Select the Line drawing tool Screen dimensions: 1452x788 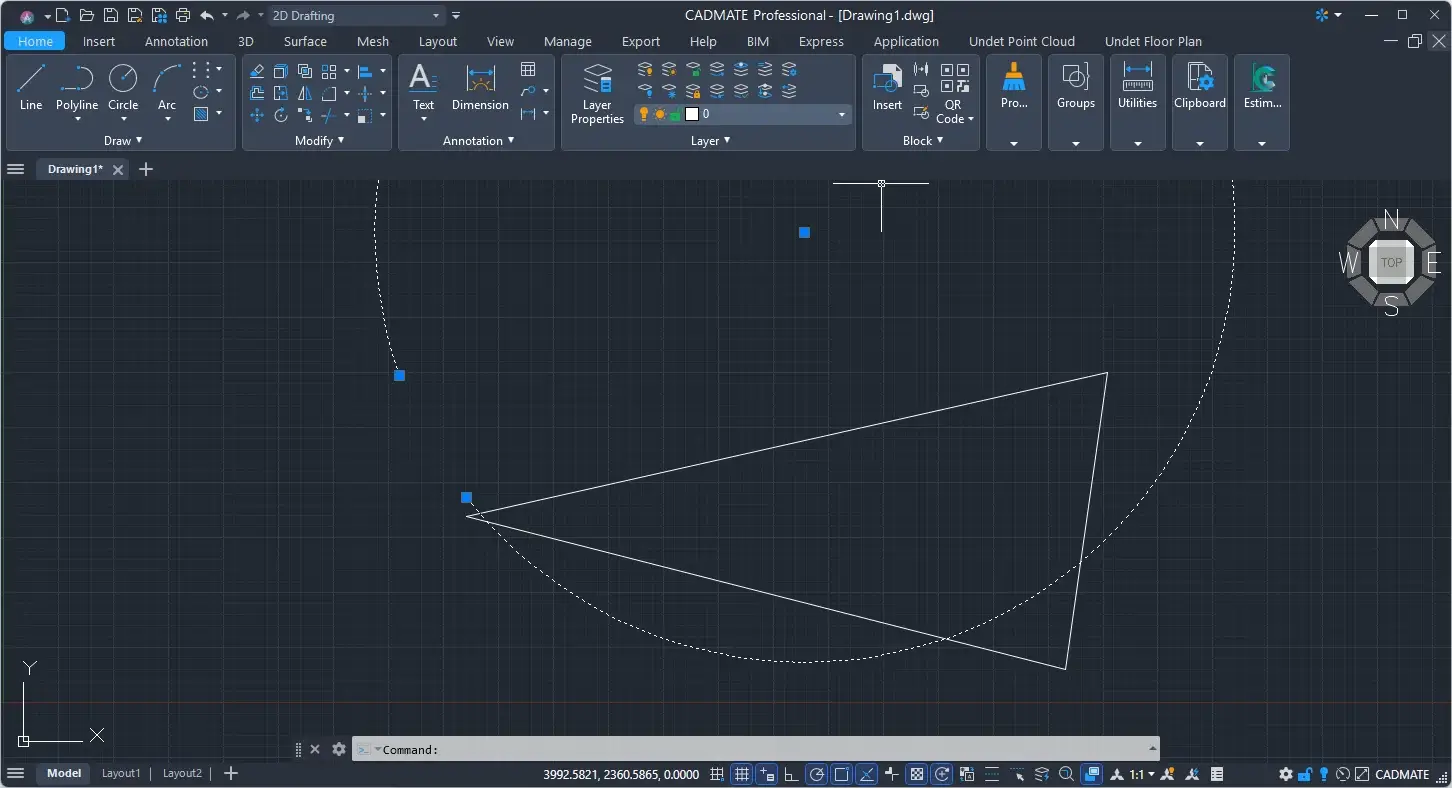[31, 87]
